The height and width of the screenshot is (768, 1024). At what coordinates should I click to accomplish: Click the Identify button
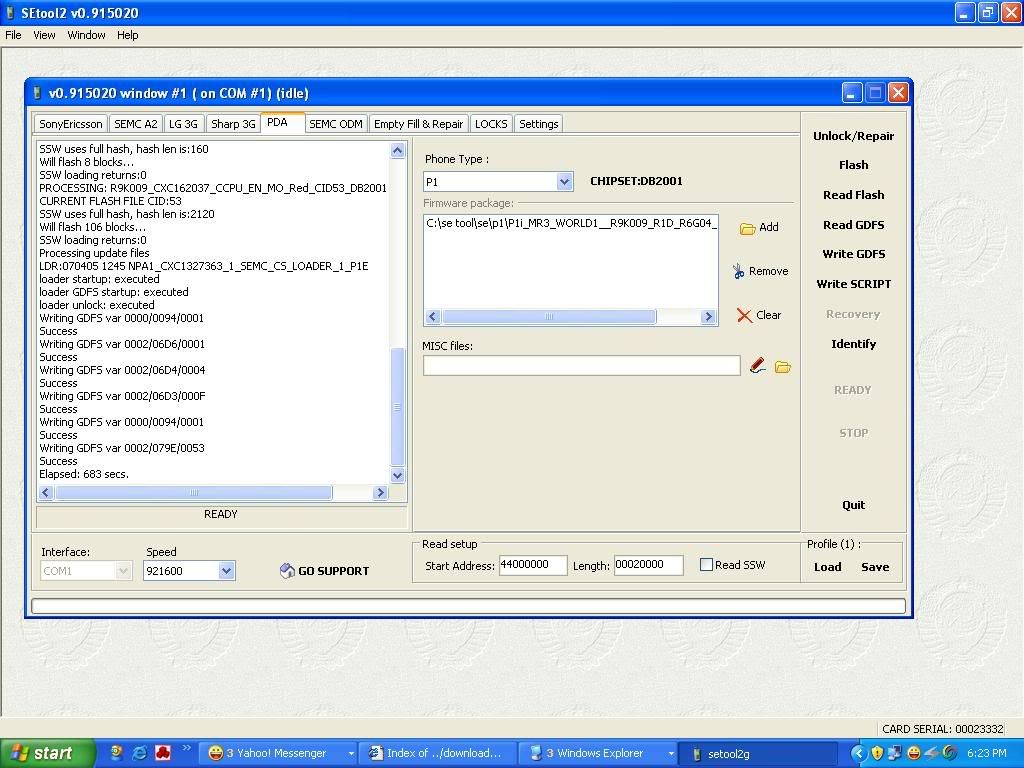click(854, 344)
